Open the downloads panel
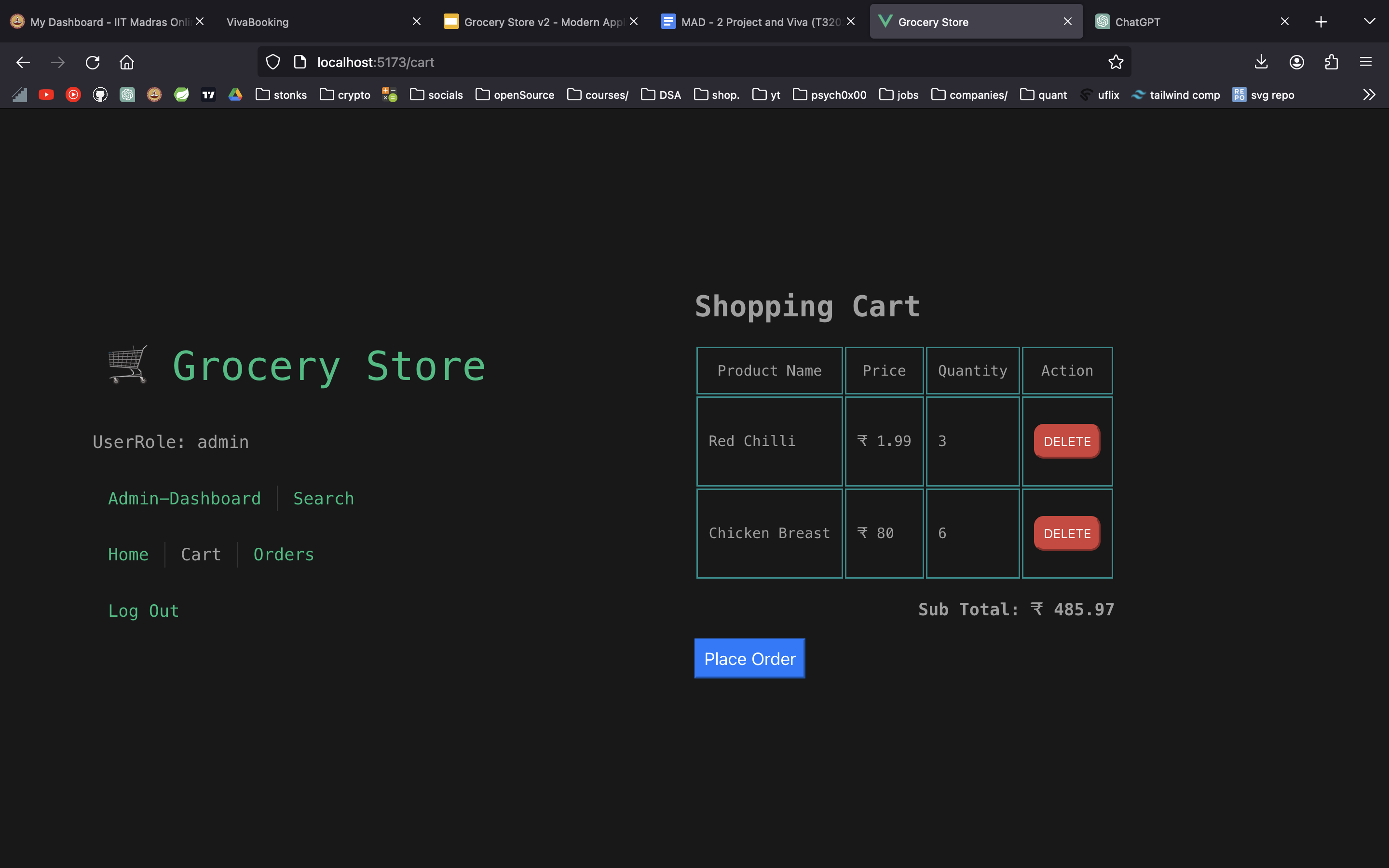The image size is (1389, 868). [x=1261, y=62]
